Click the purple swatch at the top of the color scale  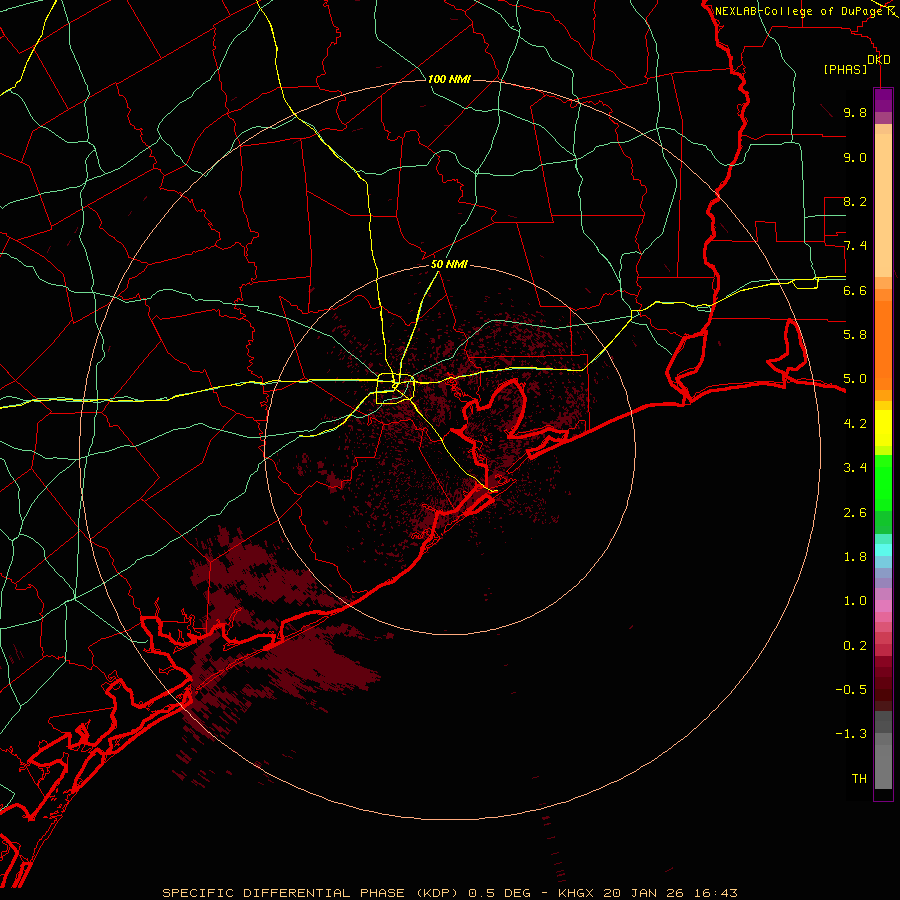pyautogui.click(x=883, y=100)
